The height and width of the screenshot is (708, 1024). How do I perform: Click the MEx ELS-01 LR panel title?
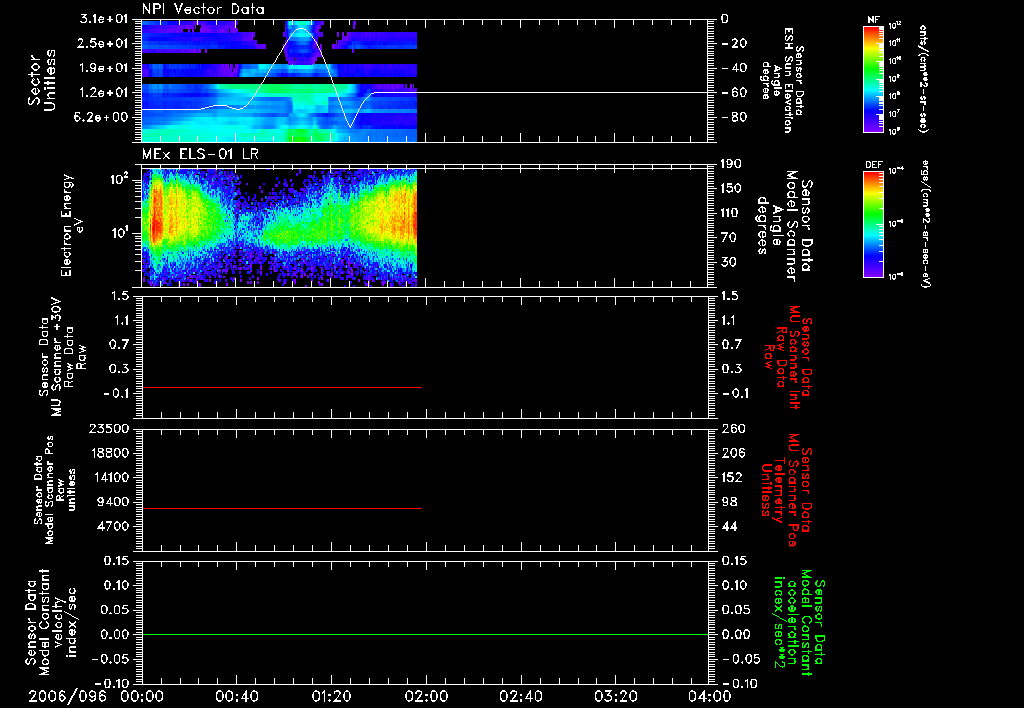coord(202,155)
